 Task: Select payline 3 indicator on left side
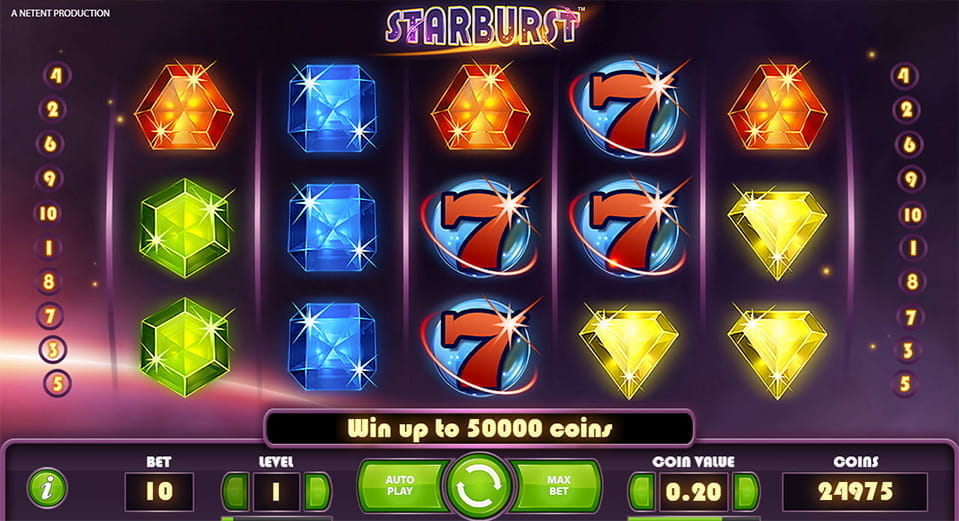coord(53,350)
